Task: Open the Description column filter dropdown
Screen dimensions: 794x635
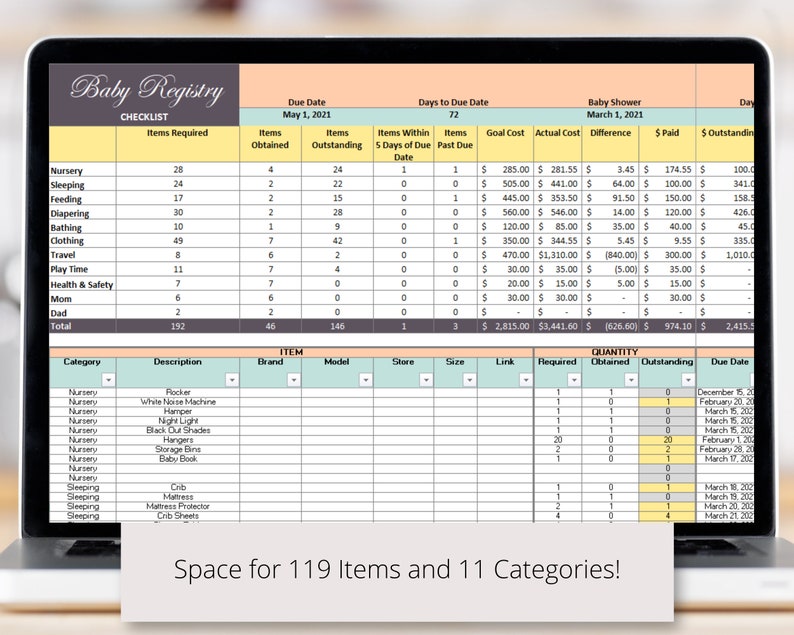Action: click(x=232, y=380)
